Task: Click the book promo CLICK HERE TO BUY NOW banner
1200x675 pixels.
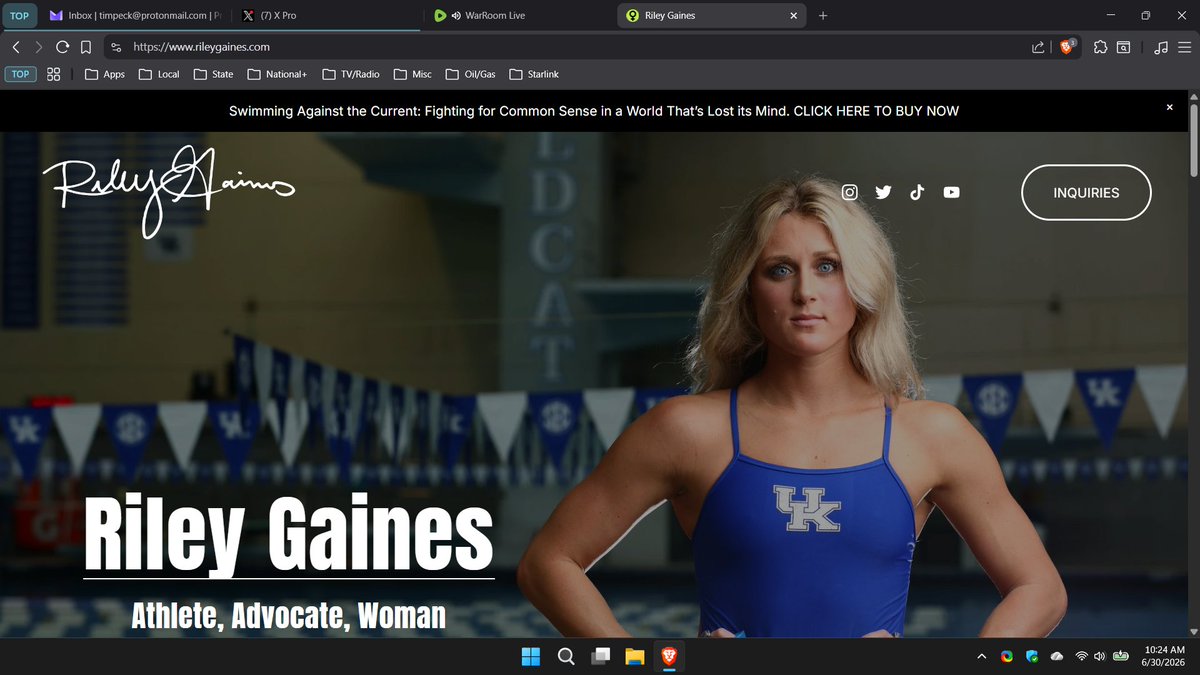Action: click(594, 111)
